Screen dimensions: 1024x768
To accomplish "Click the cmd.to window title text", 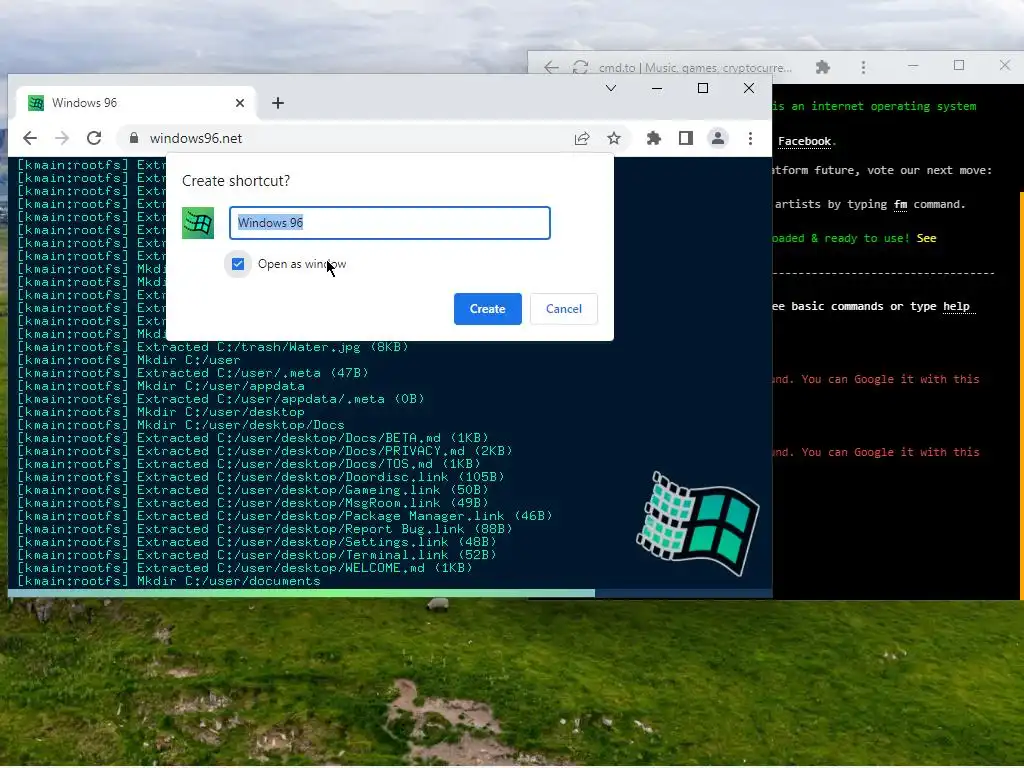I will pyautogui.click(x=695, y=68).
